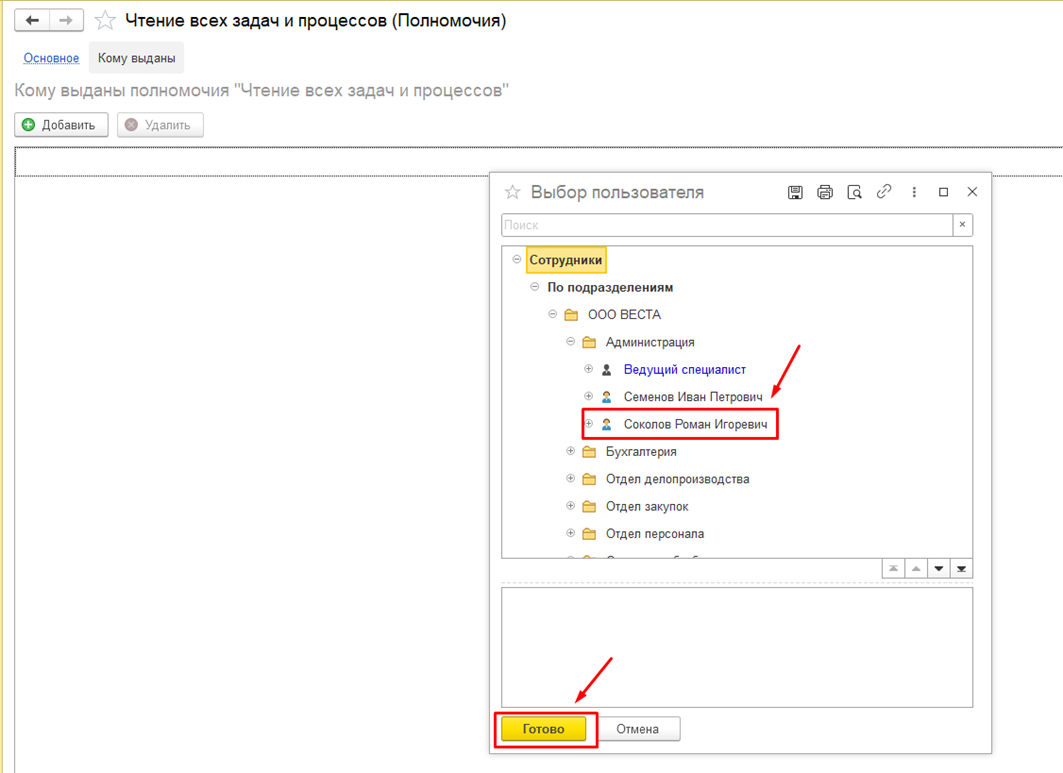Print using the printer icon in dialog
Screen dimensions: 1063x773
824,193
